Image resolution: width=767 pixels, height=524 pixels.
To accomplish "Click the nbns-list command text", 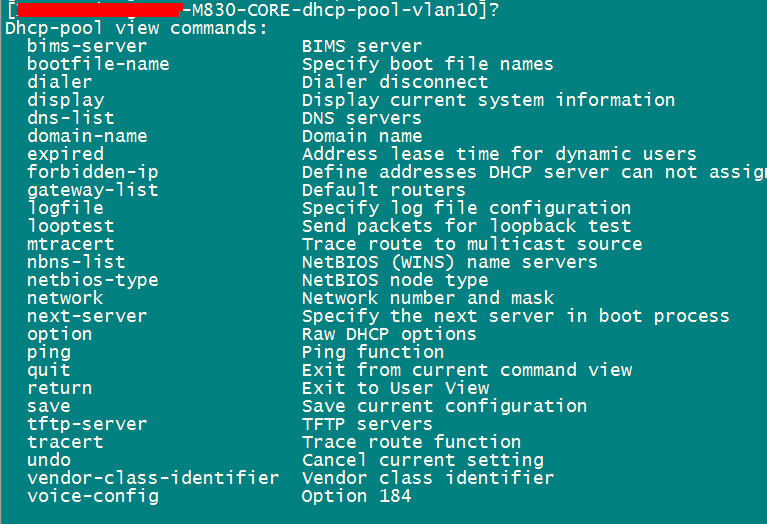I will click(76, 262).
